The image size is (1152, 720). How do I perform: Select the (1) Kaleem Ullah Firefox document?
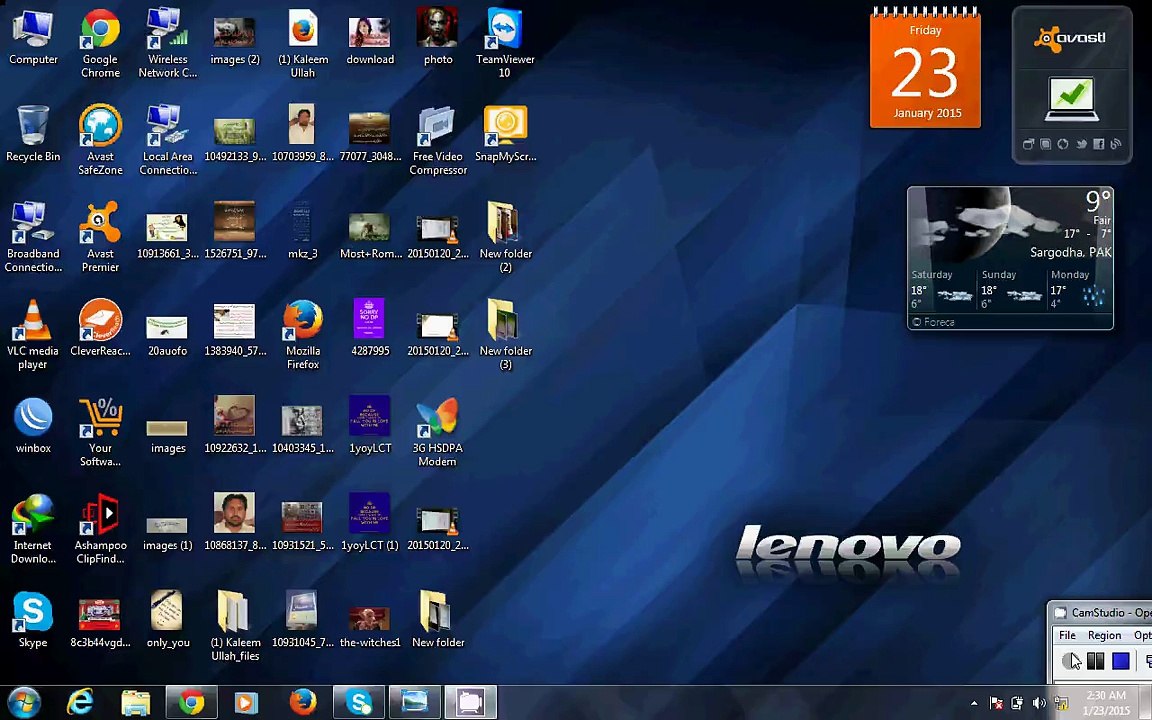click(x=303, y=44)
